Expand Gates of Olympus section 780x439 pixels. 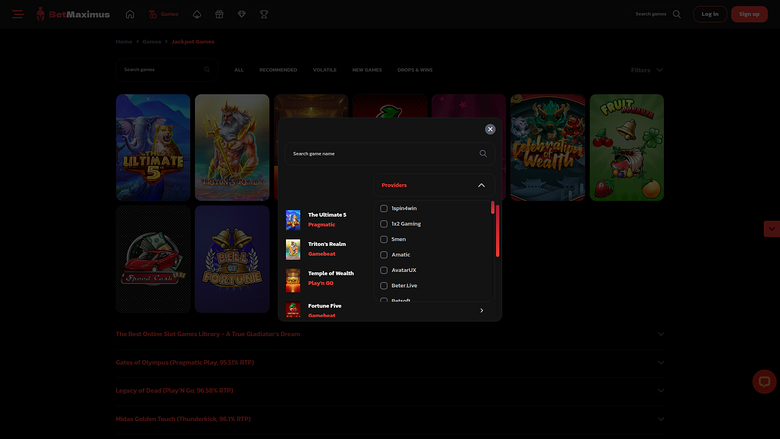click(x=390, y=362)
